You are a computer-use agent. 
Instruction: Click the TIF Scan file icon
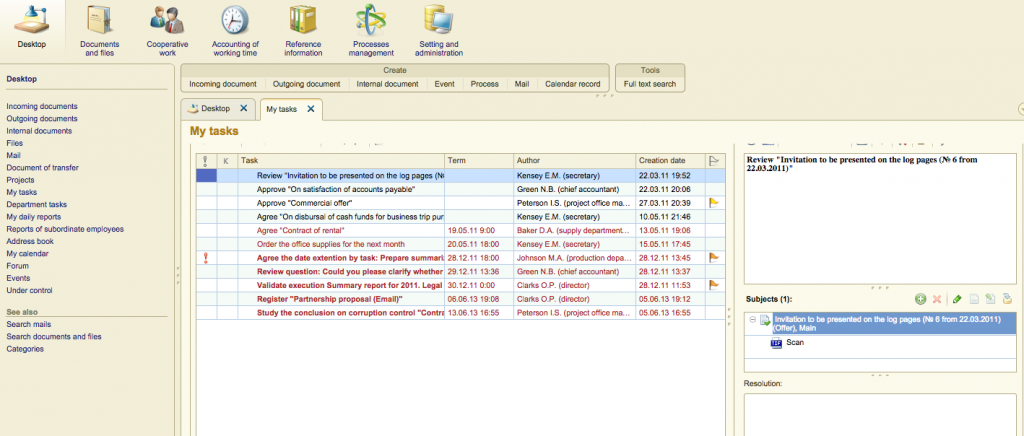[x=776, y=343]
